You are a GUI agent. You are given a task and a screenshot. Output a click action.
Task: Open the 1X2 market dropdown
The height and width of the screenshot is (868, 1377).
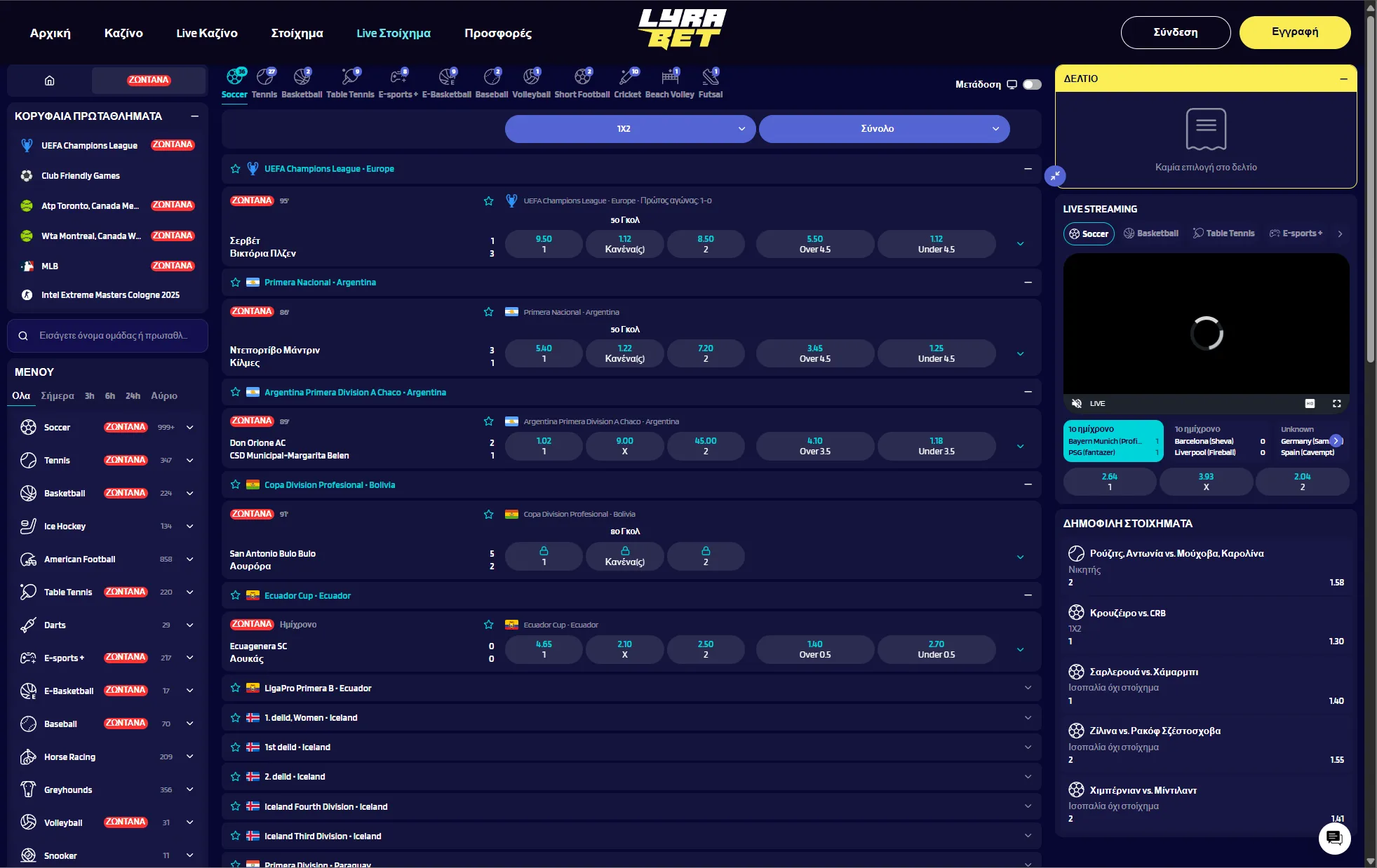coord(630,129)
